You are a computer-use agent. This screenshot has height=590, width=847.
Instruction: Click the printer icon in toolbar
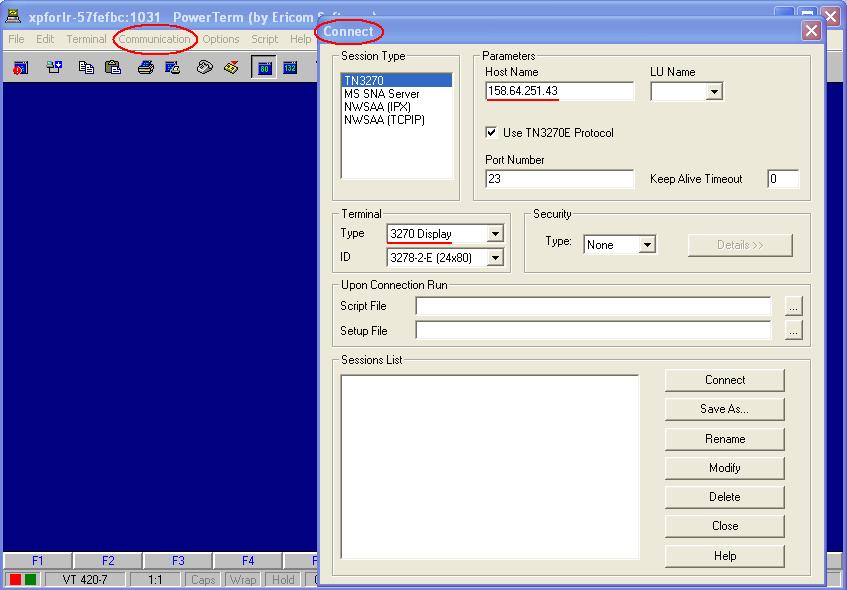point(146,68)
